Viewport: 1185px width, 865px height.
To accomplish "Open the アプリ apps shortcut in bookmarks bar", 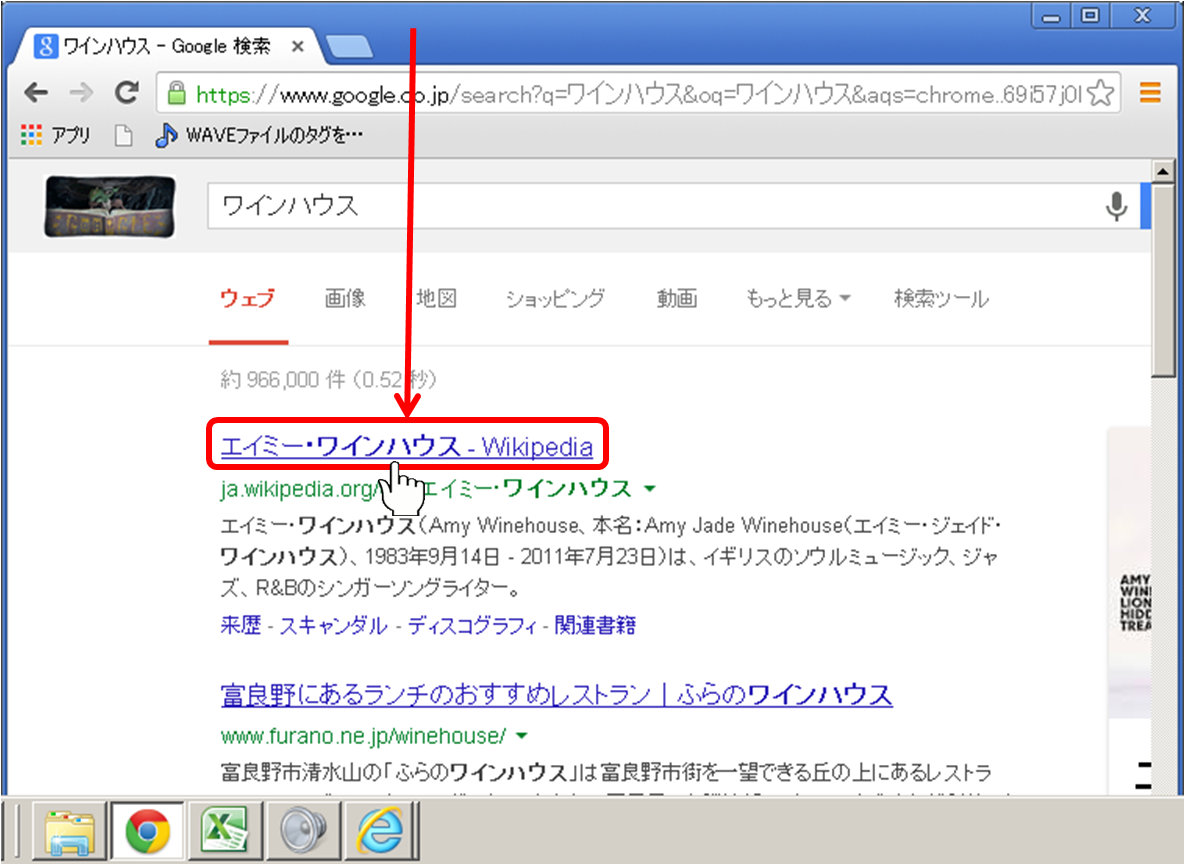I will [x=56, y=136].
